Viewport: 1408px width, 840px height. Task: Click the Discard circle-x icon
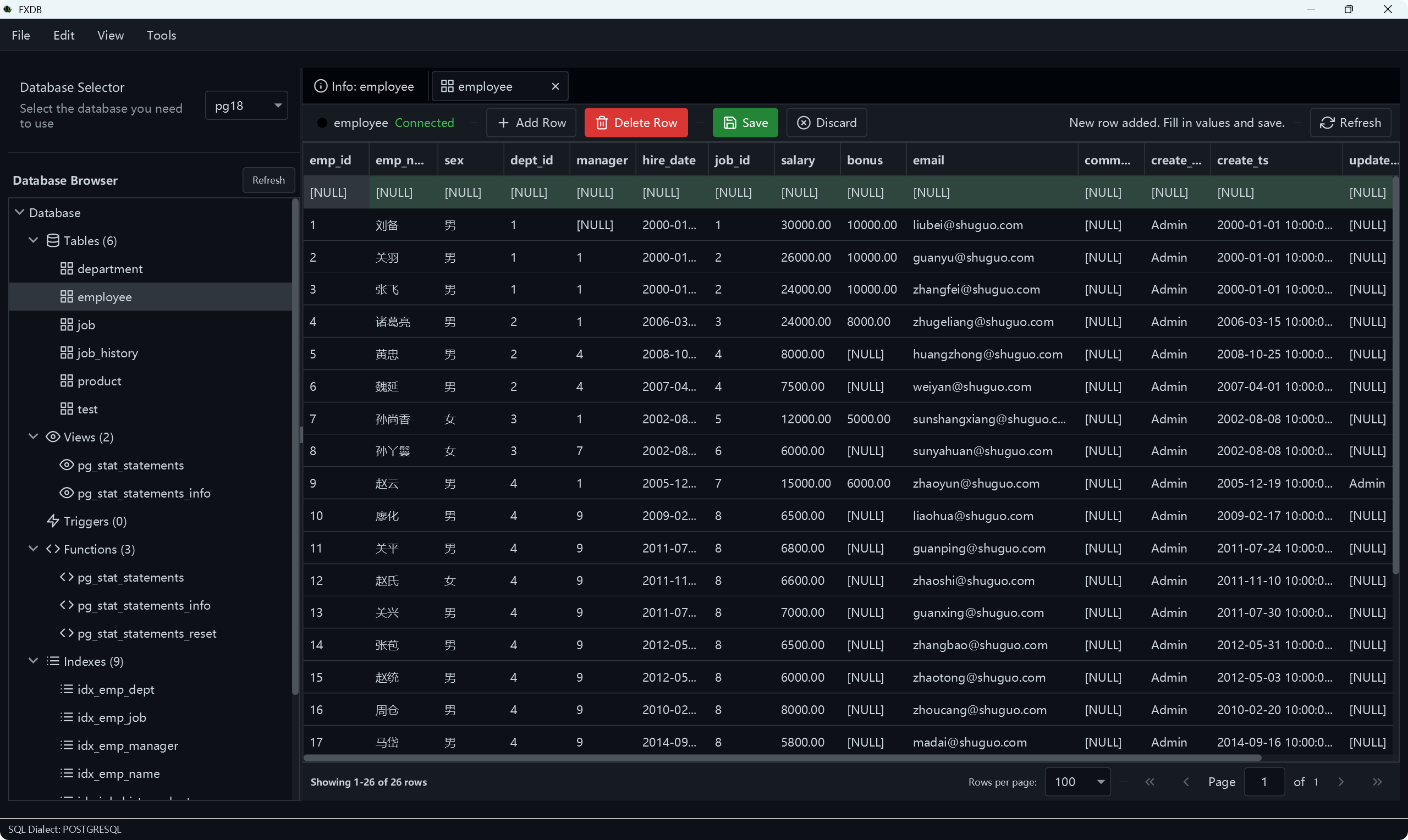pos(804,123)
